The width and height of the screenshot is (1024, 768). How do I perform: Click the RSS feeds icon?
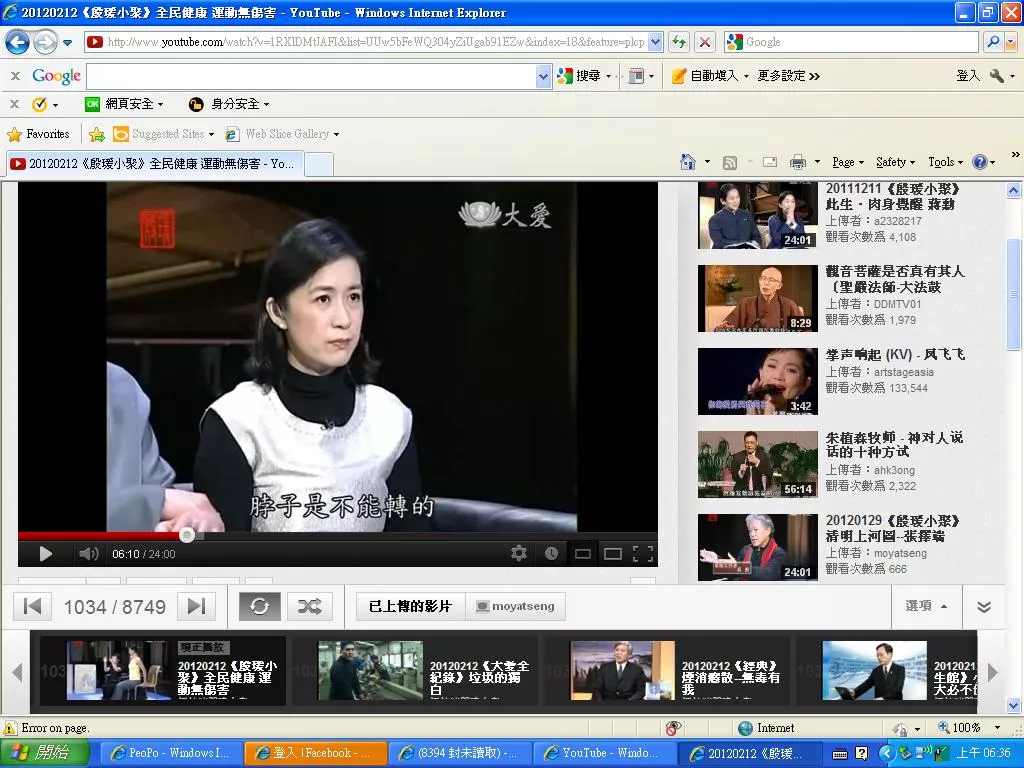coord(729,163)
